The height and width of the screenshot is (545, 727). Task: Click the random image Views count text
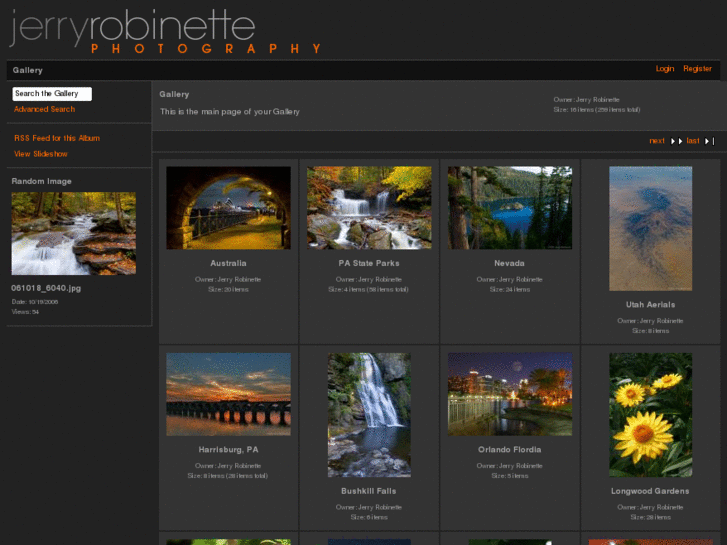click(x=25, y=312)
